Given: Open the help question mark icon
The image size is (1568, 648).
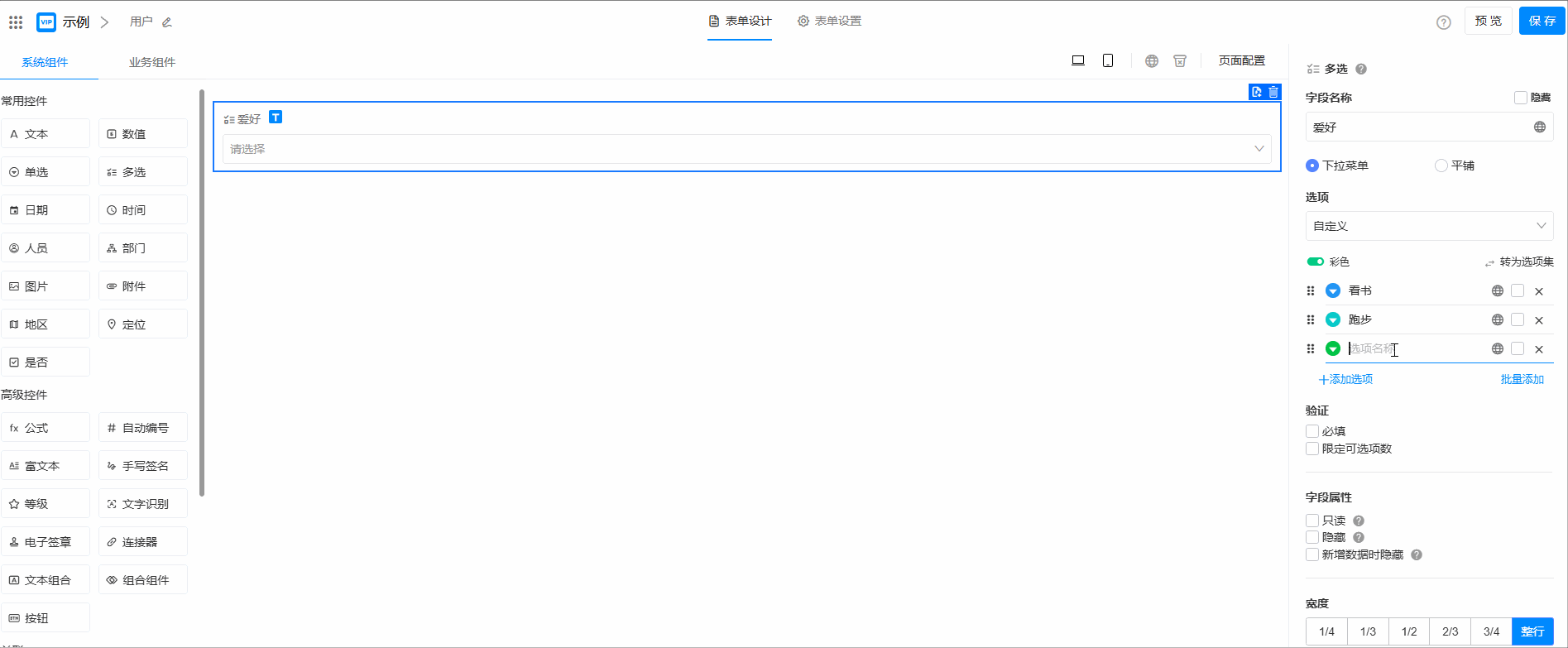Looking at the screenshot, I should tap(1444, 22).
